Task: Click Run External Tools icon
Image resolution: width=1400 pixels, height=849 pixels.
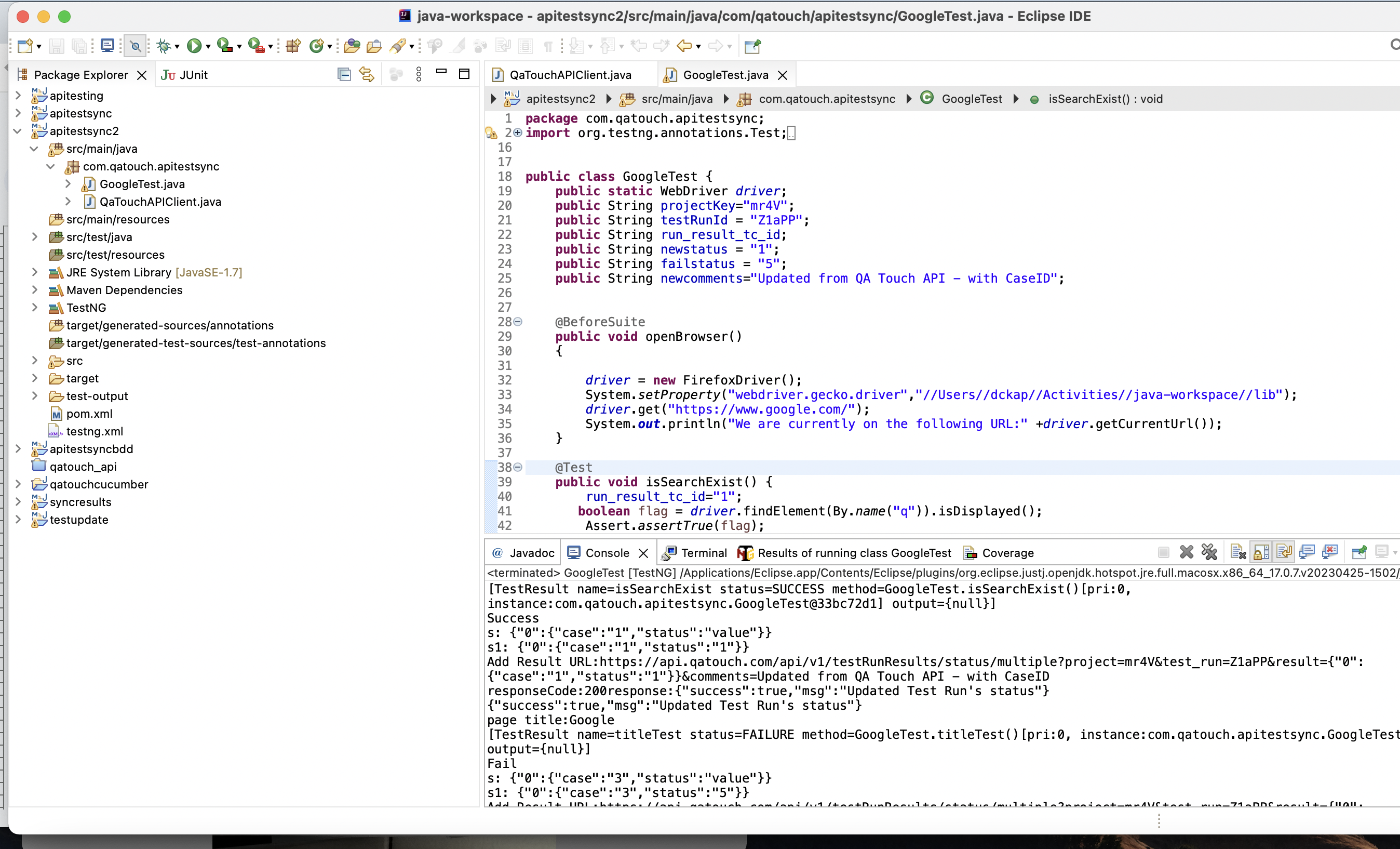Action: point(256,46)
